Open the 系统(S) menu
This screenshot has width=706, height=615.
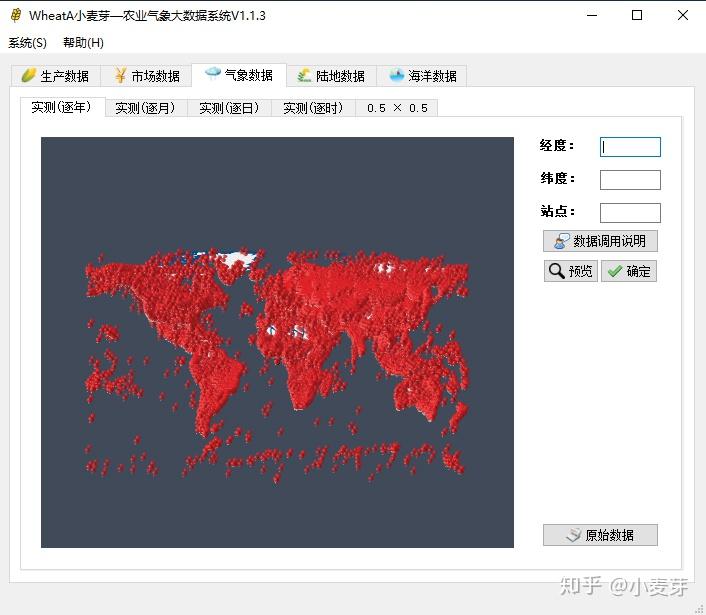(27, 43)
